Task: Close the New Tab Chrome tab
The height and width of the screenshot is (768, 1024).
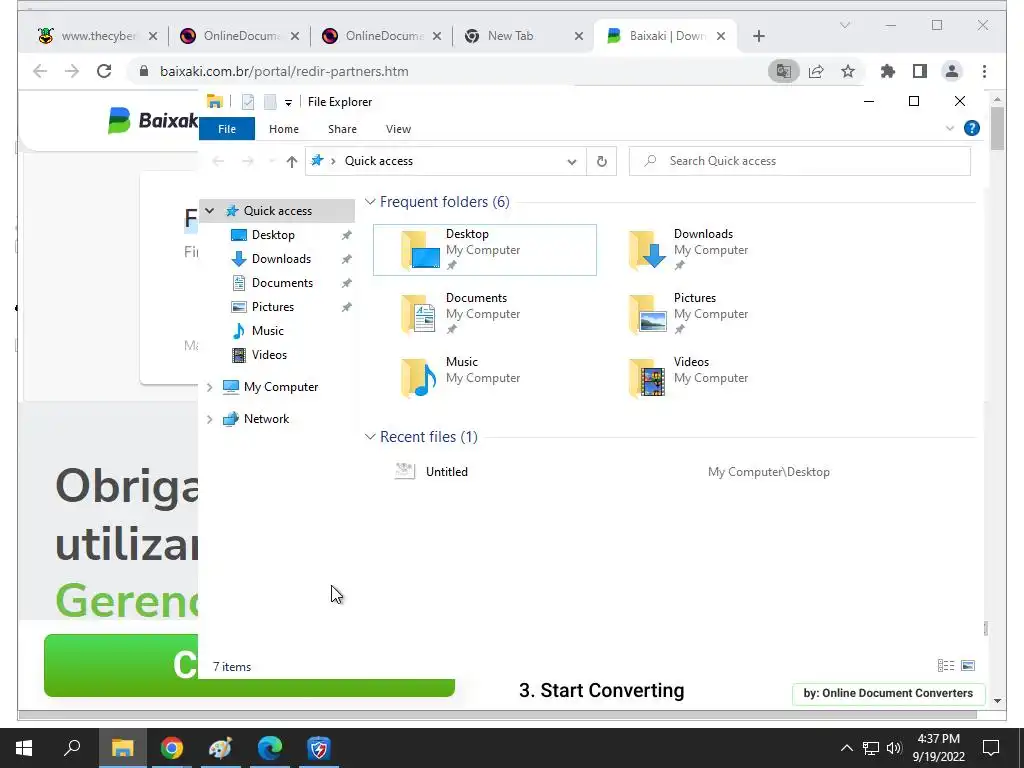Action: pyautogui.click(x=579, y=36)
